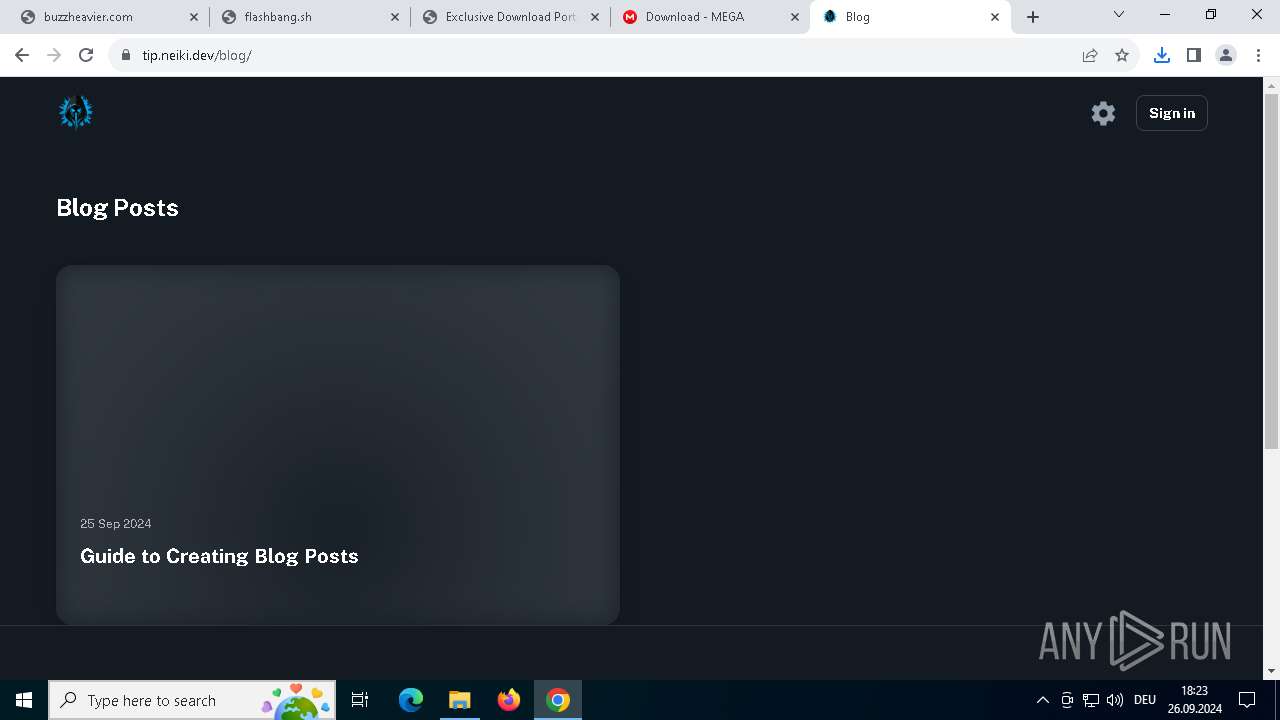Go back to the previous page
Image resolution: width=1280 pixels, height=720 pixels.
(x=22, y=55)
